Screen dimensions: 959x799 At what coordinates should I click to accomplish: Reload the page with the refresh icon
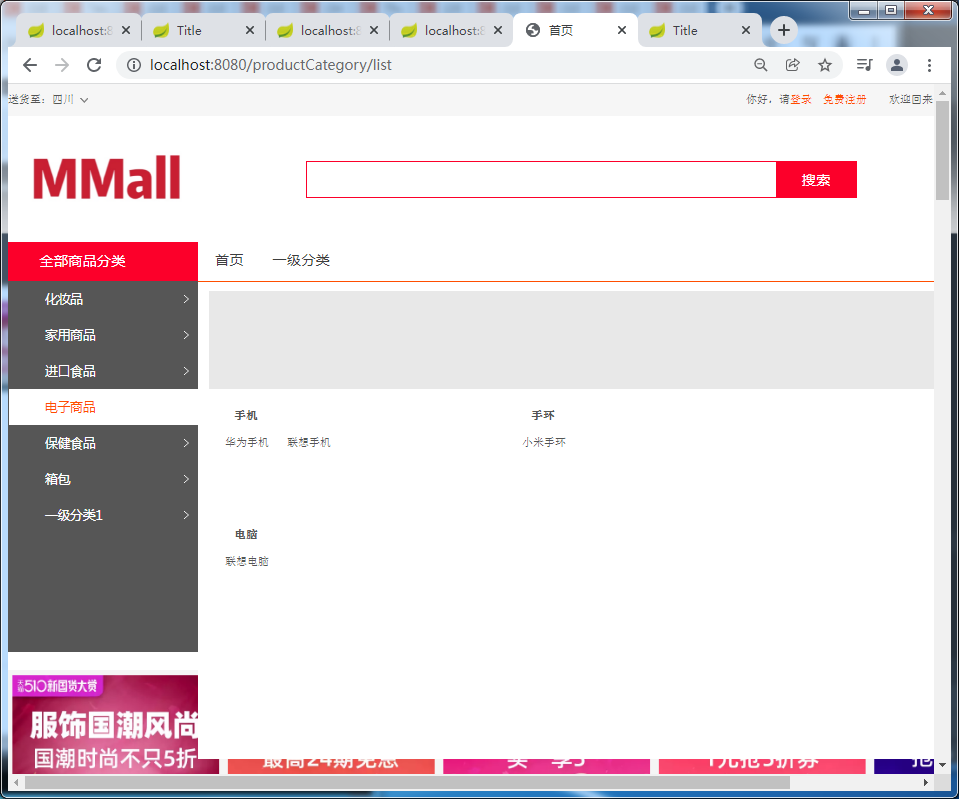pyautogui.click(x=94, y=64)
